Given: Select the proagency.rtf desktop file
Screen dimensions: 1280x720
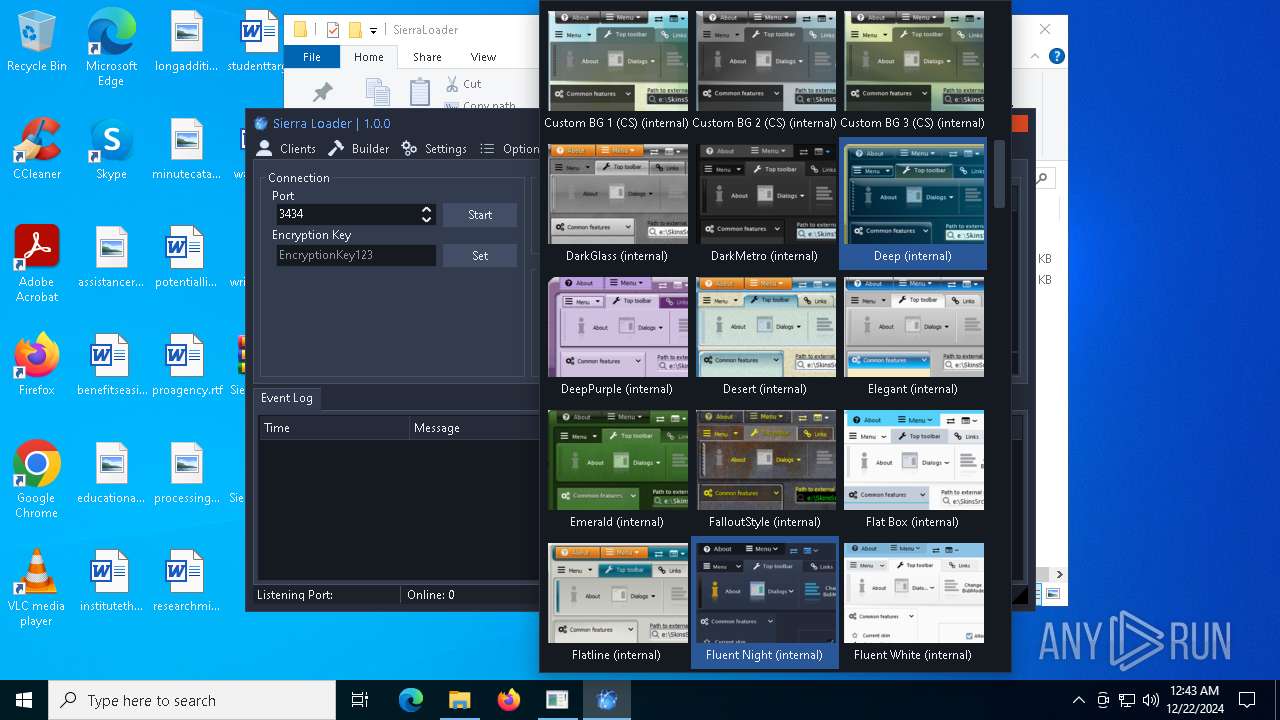Looking at the screenshot, I should tap(187, 365).
